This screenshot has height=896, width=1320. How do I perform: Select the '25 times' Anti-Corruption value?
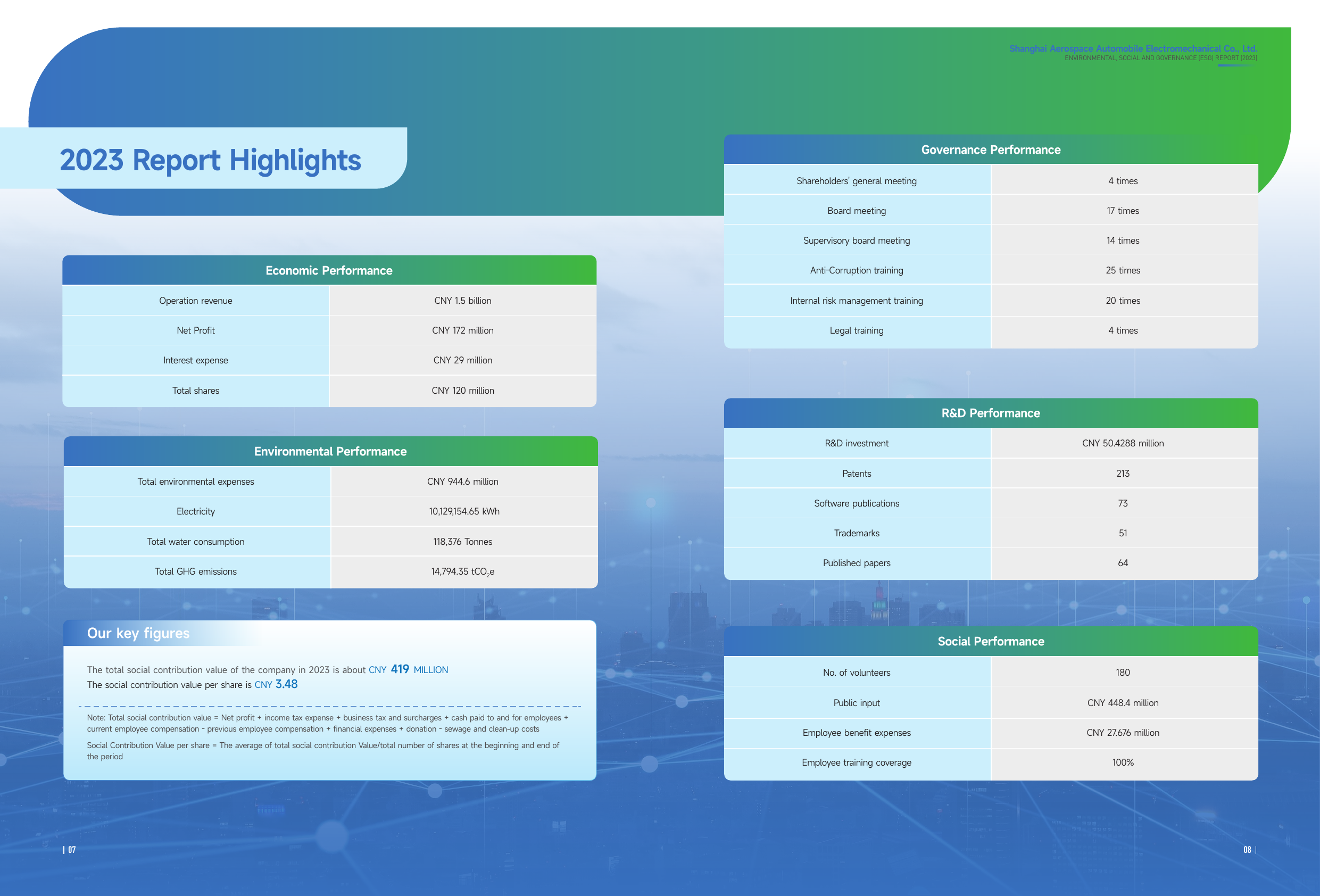tap(1122, 270)
